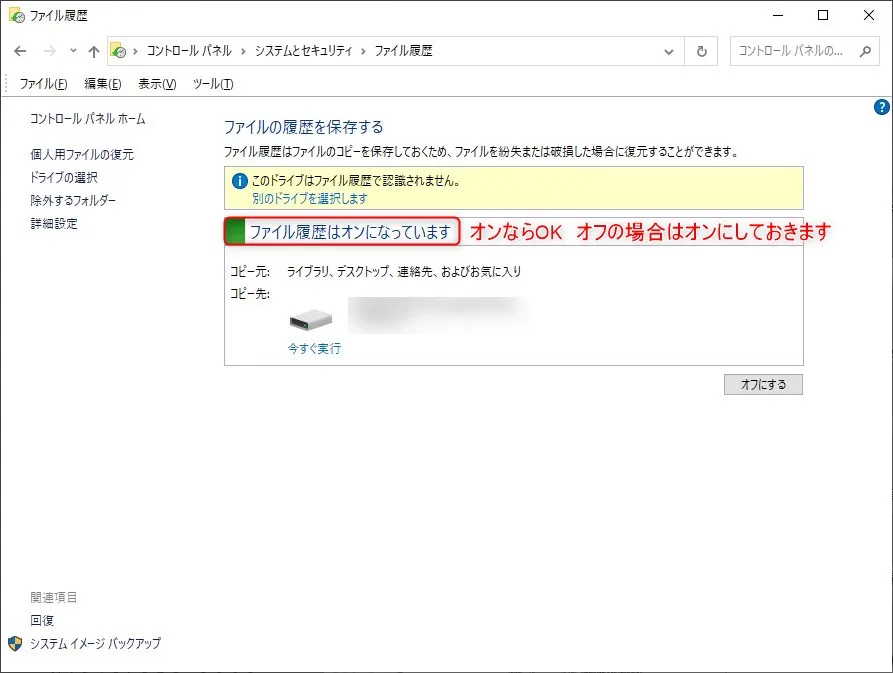Click the 今すぐ実行 link
This screenshot has height=673, width=893.
pyautogui.click(x=314, y=349)
